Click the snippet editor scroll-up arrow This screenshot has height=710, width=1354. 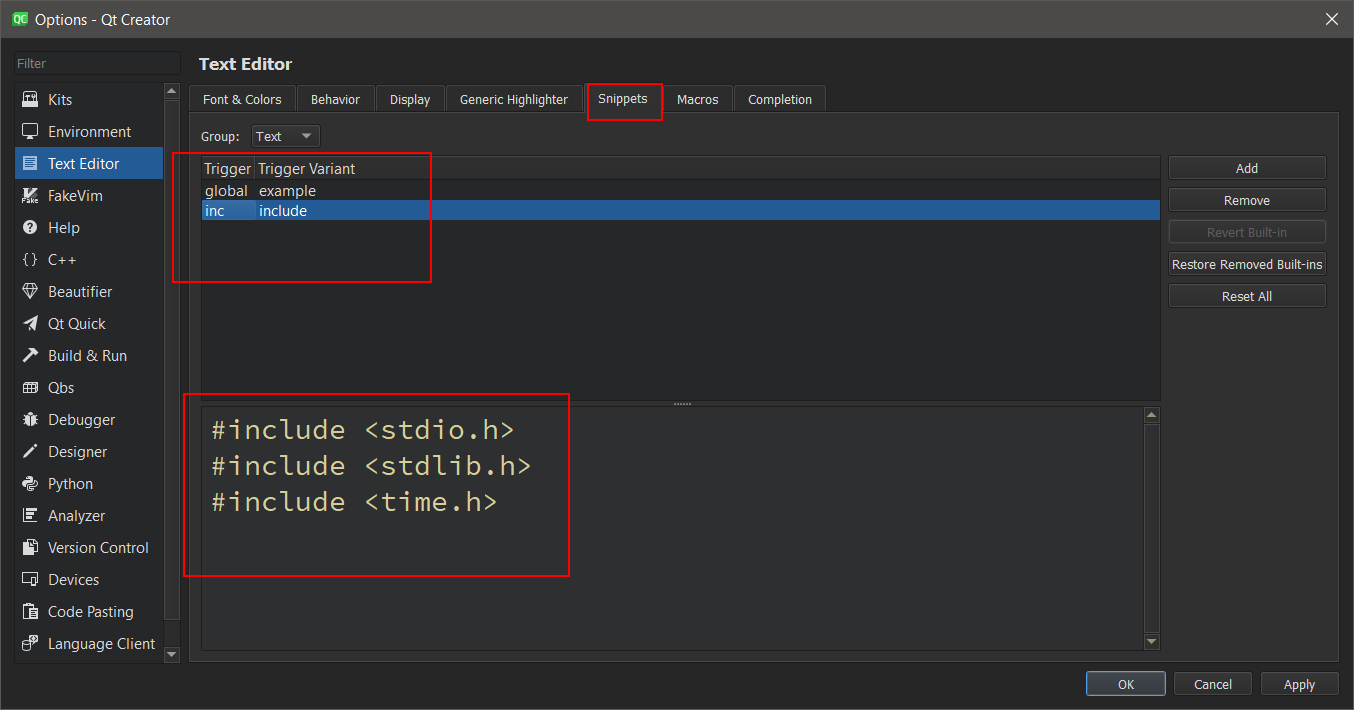point(1151,415)
